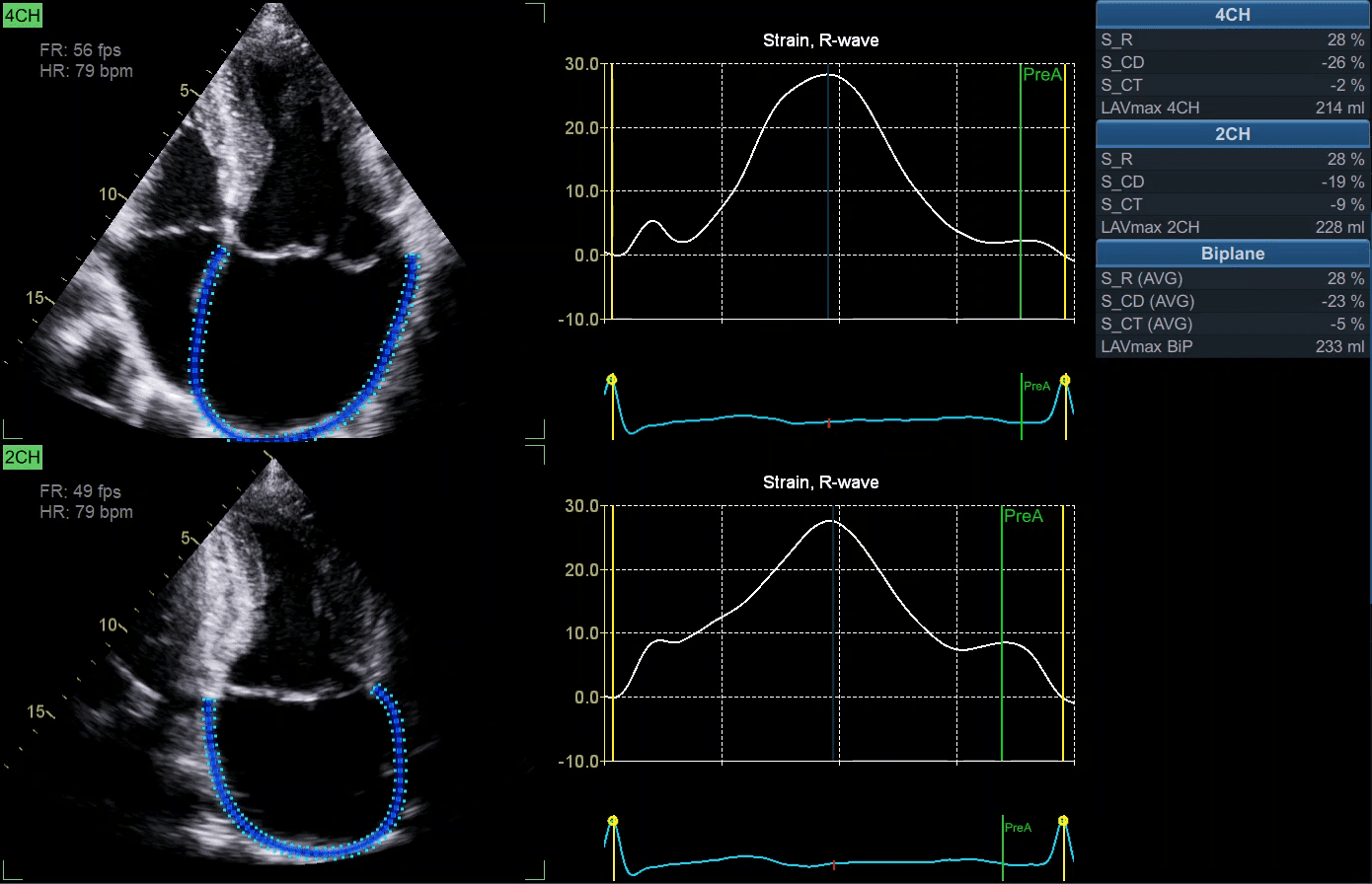This screenshot has width=1372, height=884.
Task: Click the green 4CH view label
Action: 22,14
